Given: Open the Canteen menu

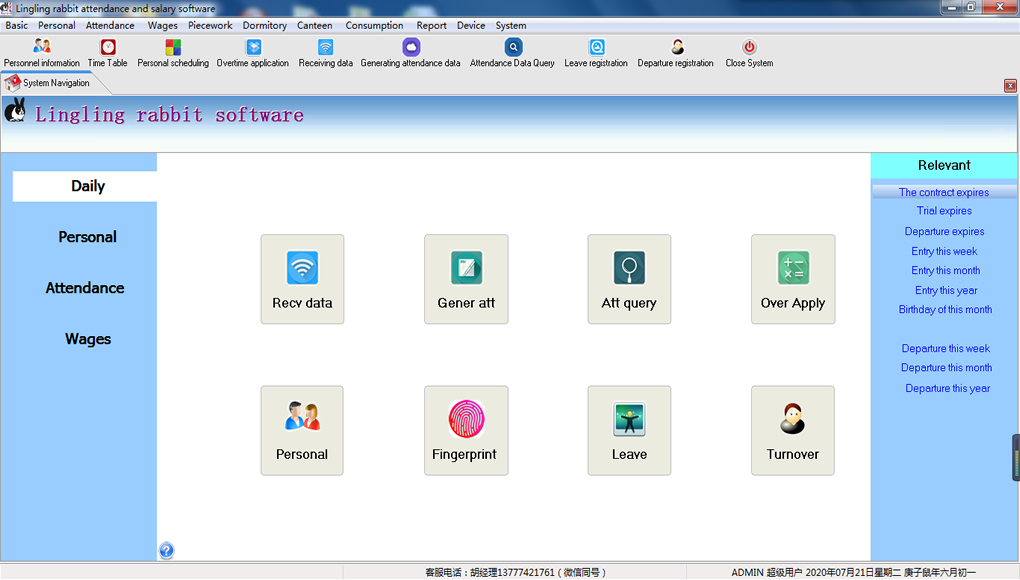Looking at the screenshot, I should click(315, 25).
